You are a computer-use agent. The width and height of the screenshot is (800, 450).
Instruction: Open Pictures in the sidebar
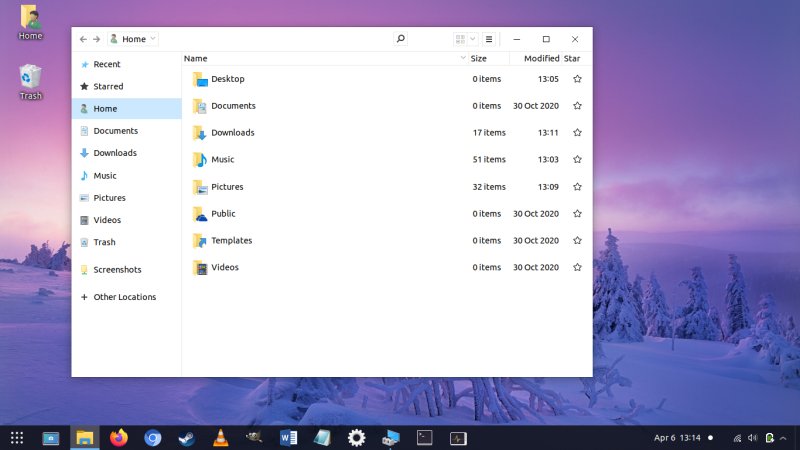[127, 197]
